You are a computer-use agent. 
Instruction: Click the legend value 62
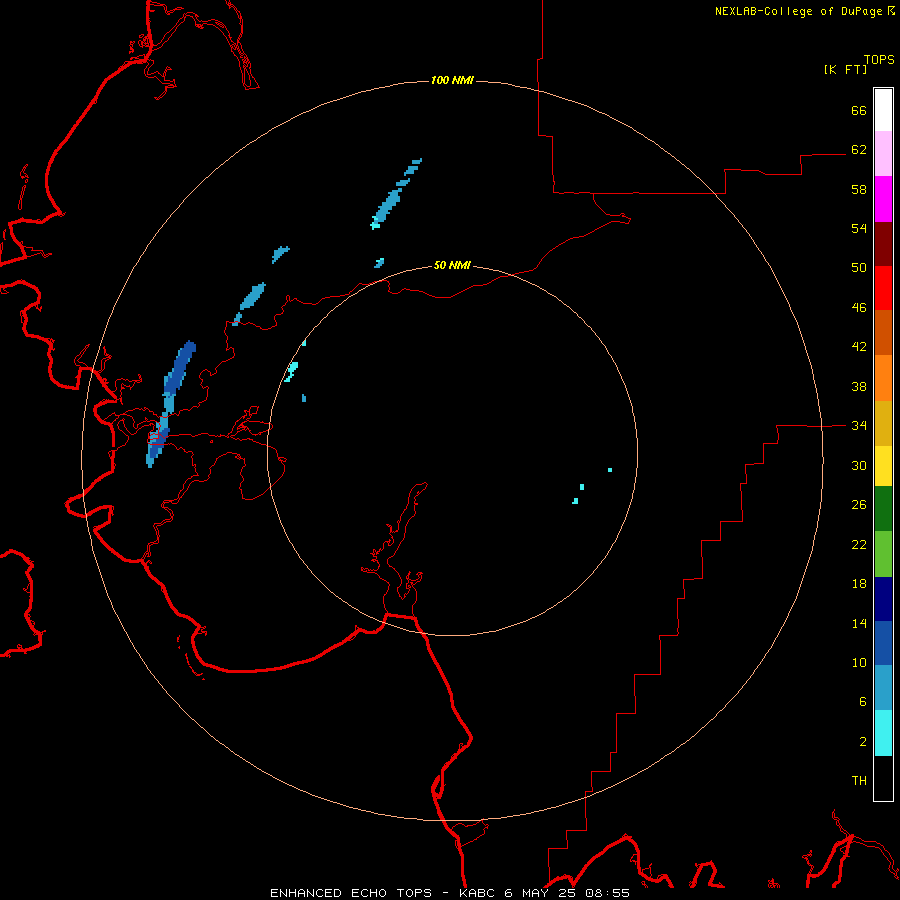[859, 149]
